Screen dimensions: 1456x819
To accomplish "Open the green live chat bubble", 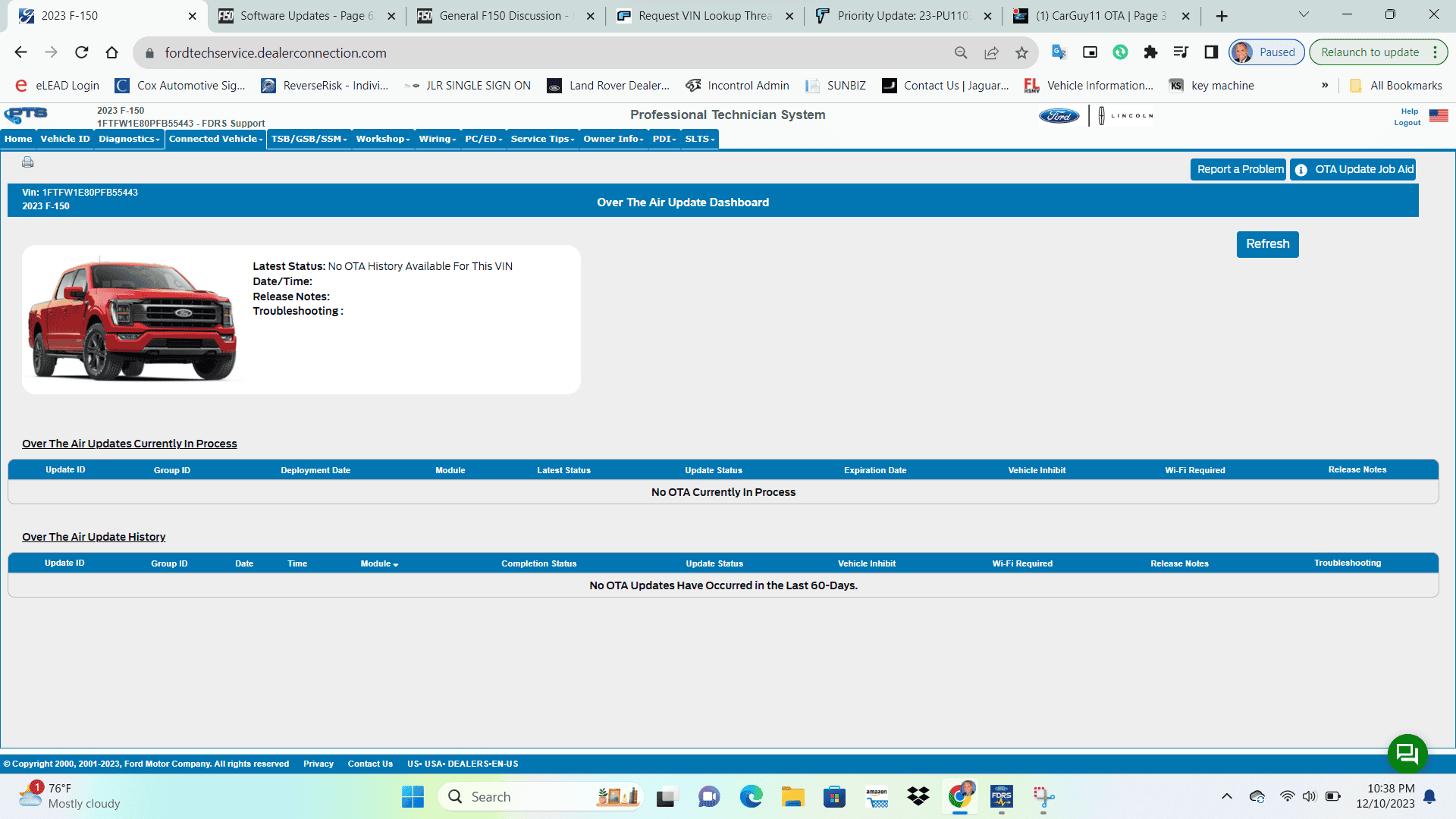I will pyautogui.click(x=1407, y=753).
